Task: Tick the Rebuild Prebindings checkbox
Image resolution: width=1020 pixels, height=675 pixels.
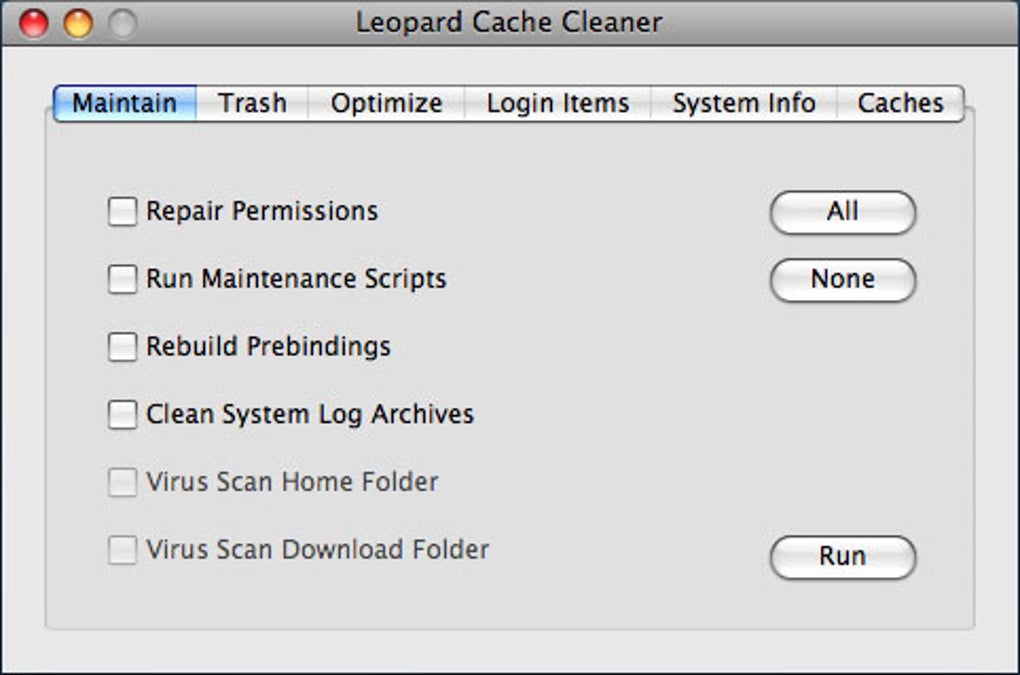Action: [x=122, y=347]
